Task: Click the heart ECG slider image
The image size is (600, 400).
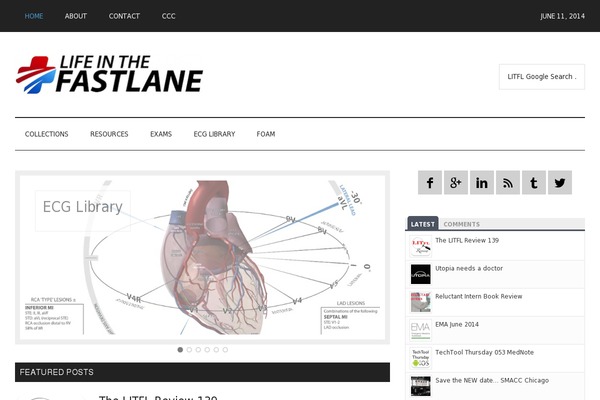Action: (x=202, y=257)
